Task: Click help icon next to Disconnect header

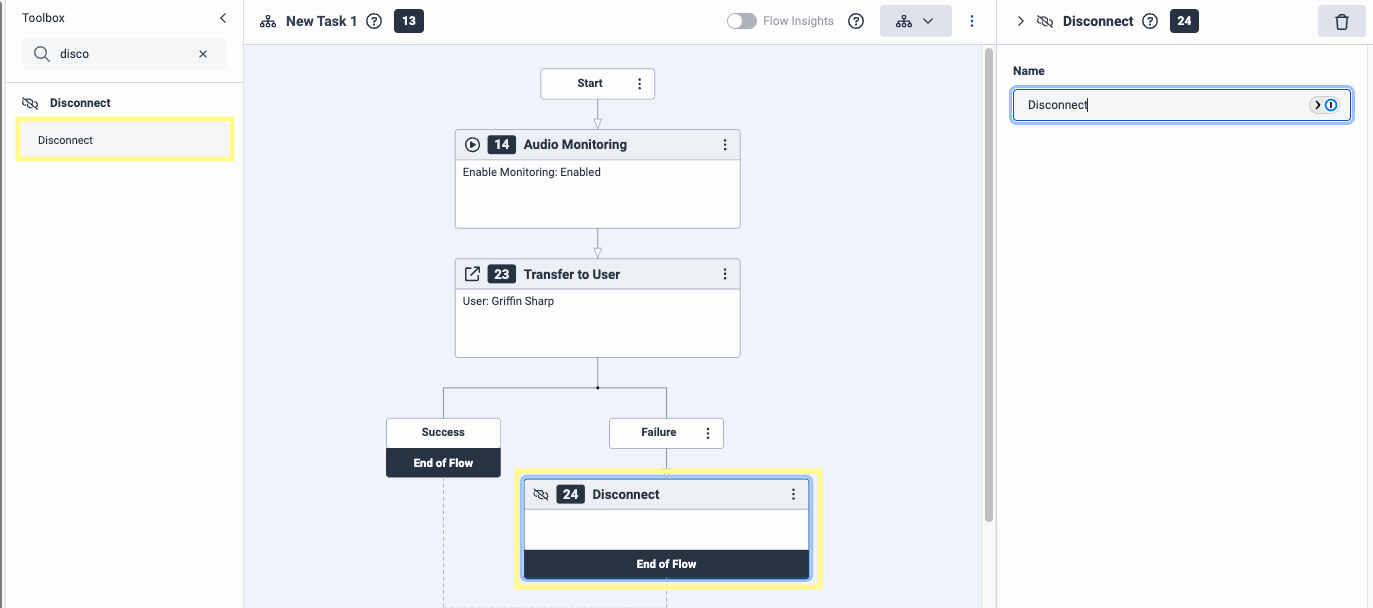Action: point(1150,21)
